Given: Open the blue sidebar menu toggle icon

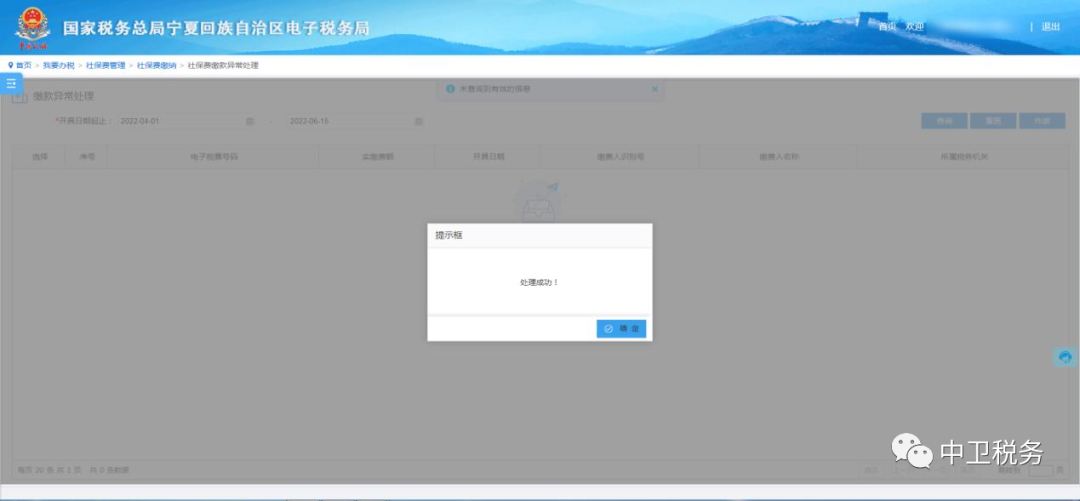Looking at the screenshot, I should (x=10, y=83).
